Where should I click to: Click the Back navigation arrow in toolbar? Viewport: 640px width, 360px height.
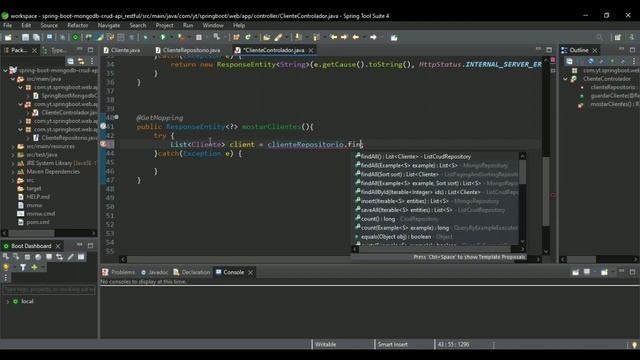pos(356,37)
